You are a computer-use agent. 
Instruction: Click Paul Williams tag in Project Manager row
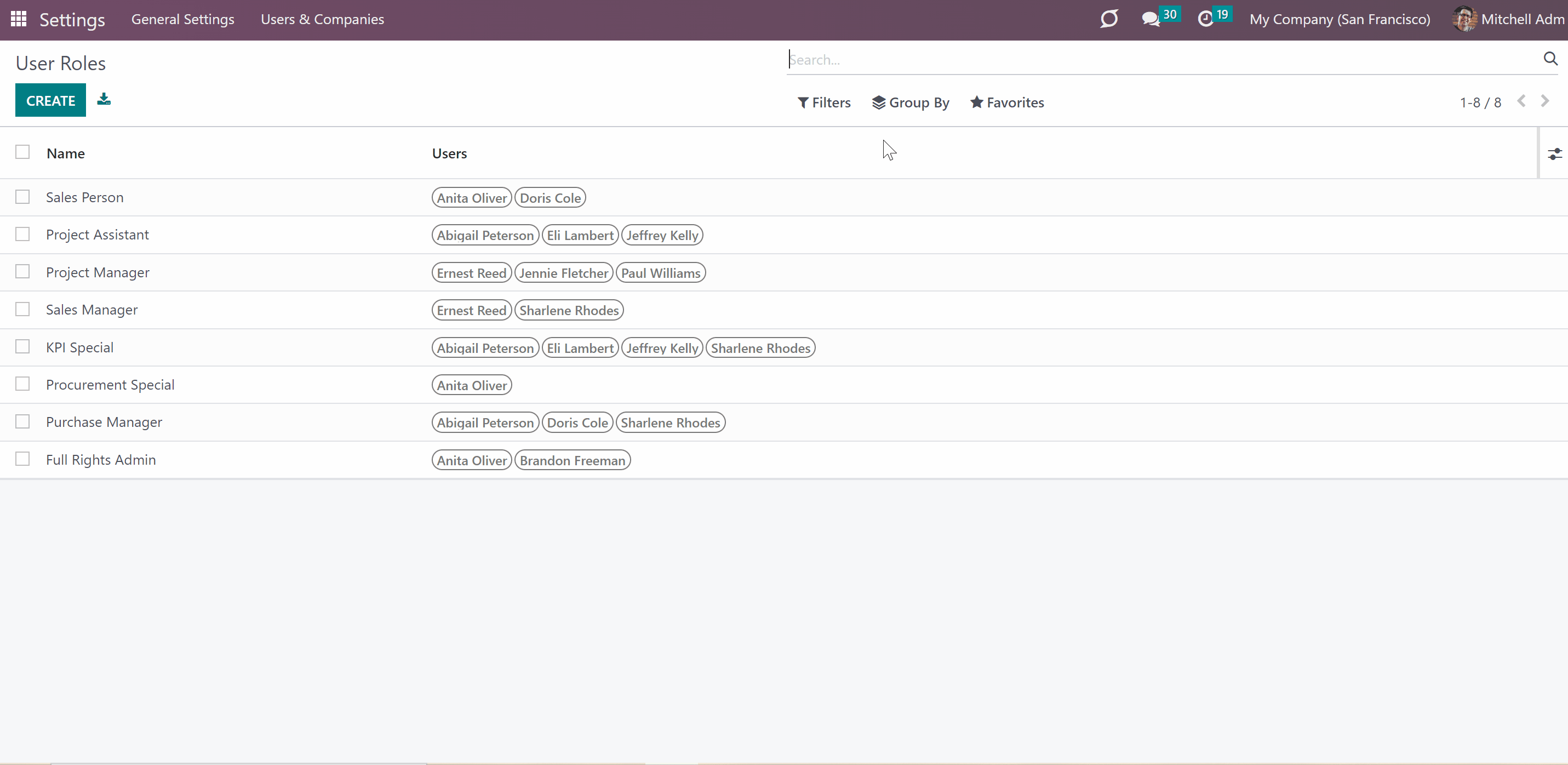(660, 273)
